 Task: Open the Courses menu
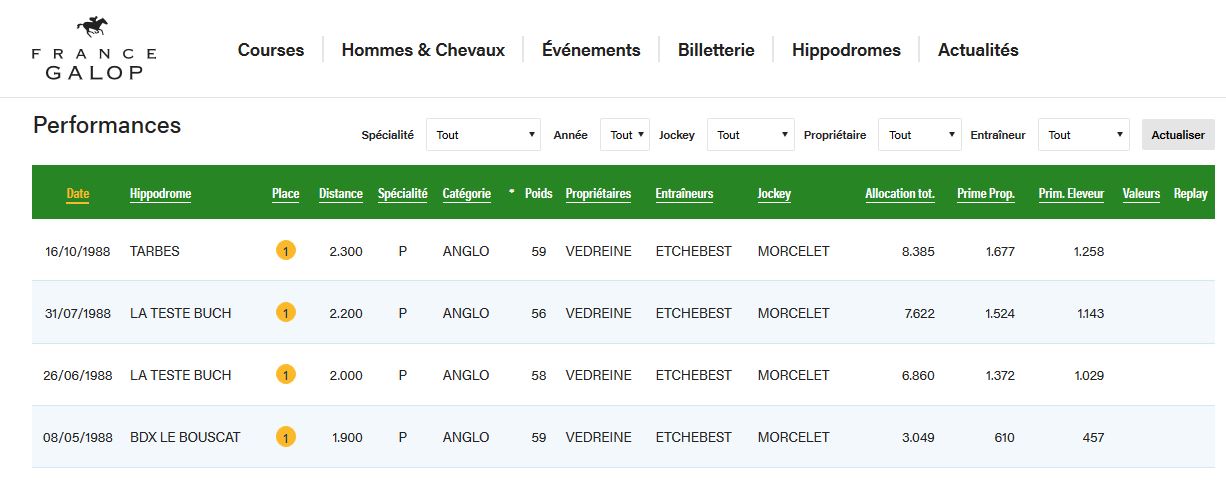coord(271,50)
